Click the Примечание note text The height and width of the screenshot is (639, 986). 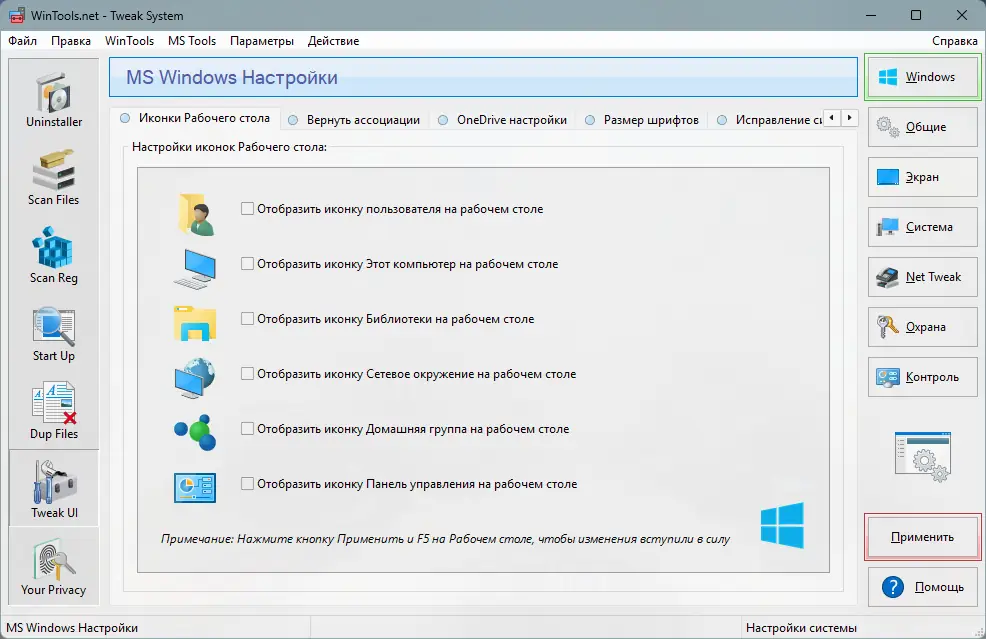click(x=445, y=539)
